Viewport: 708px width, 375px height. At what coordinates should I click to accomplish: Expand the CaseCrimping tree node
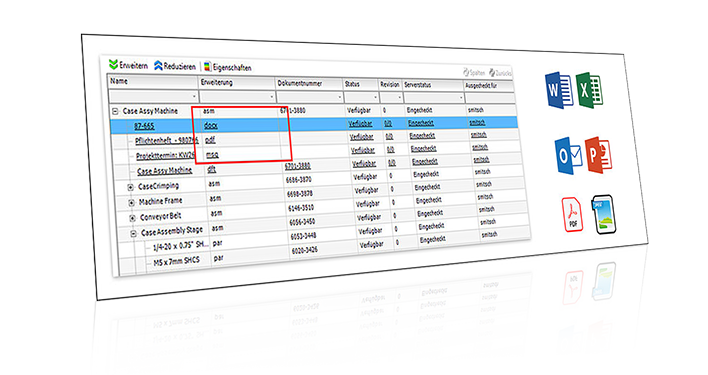coord(130,187)
